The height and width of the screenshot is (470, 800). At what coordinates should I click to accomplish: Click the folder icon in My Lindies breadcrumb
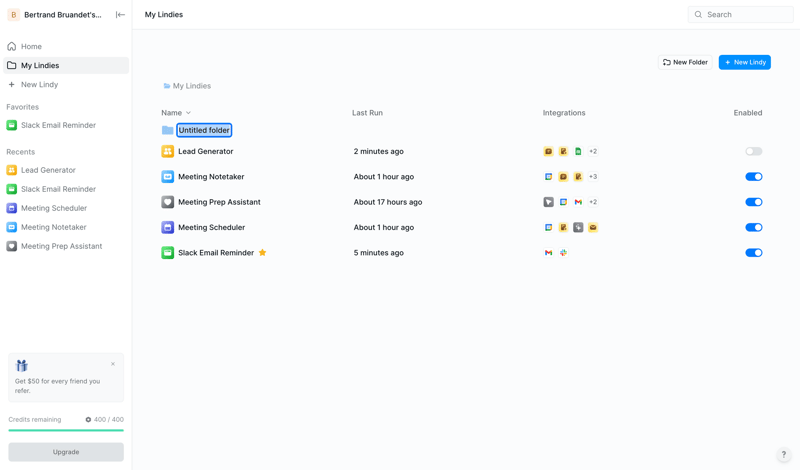(x=167, y=86)
